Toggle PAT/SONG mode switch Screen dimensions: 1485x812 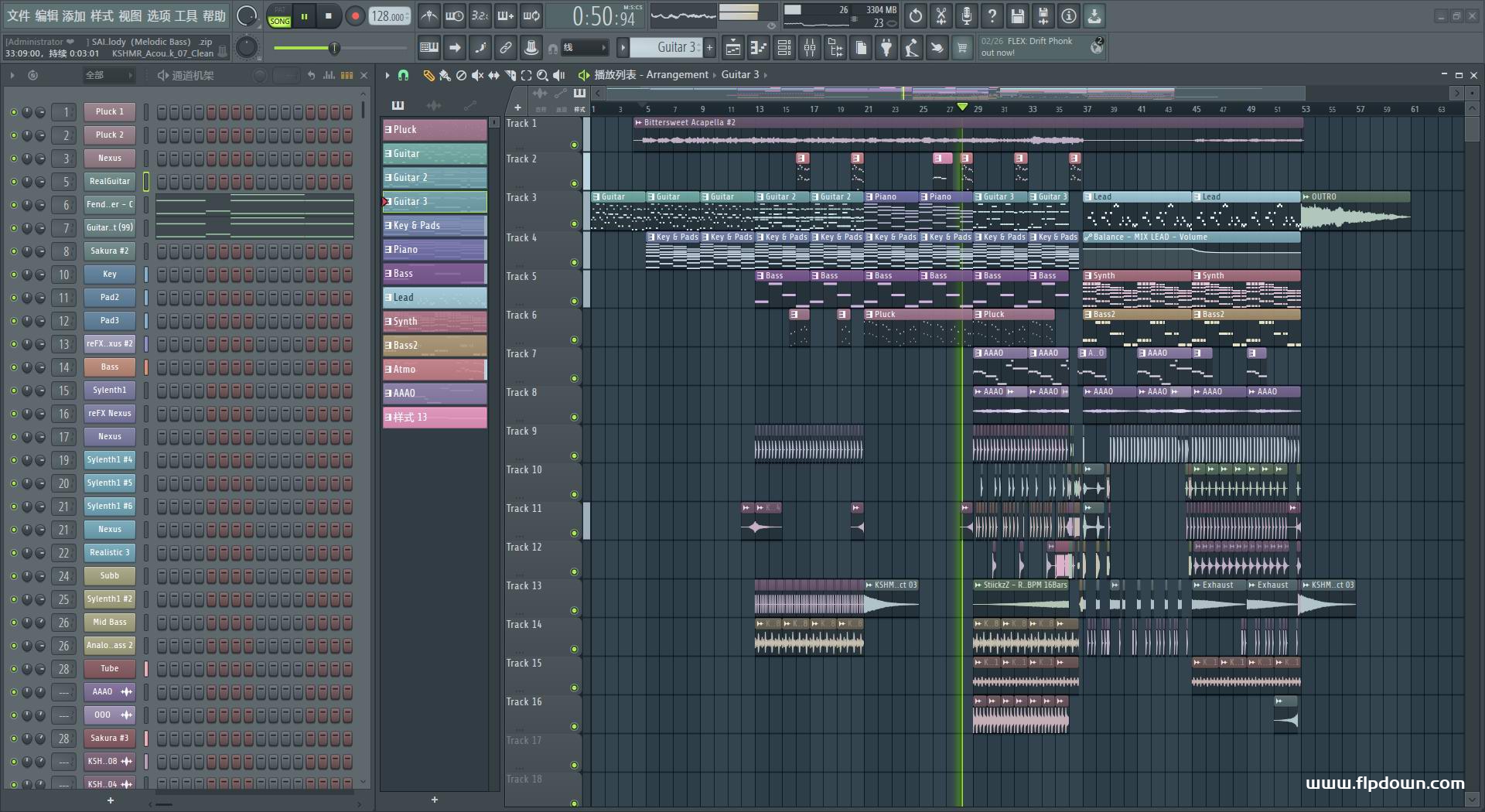(279, 16)
